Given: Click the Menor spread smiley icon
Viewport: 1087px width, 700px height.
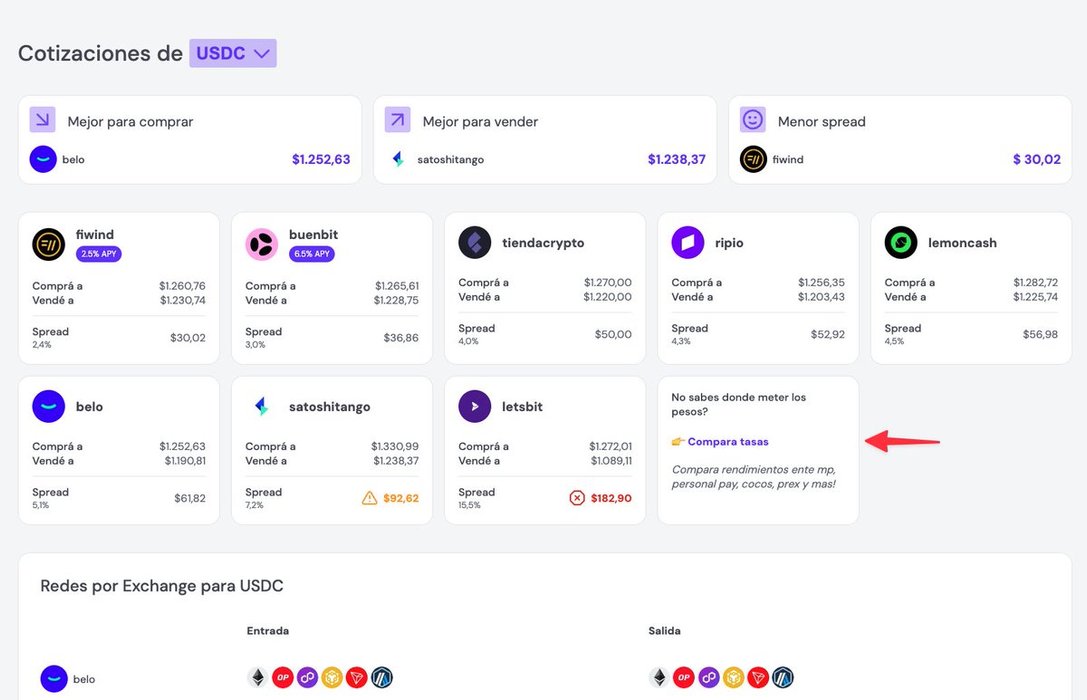Looking at the screenshot, I should 752,120.
